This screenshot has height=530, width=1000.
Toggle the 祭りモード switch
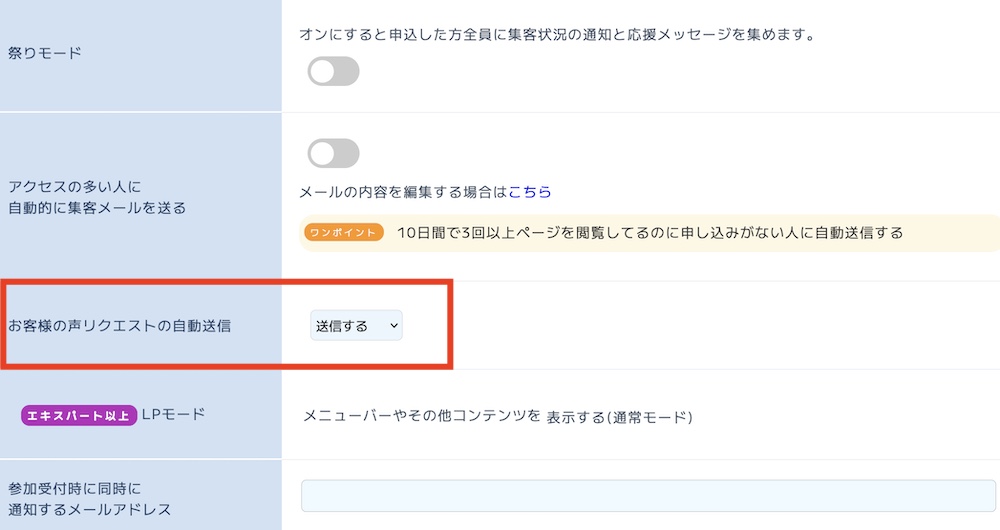333,72
